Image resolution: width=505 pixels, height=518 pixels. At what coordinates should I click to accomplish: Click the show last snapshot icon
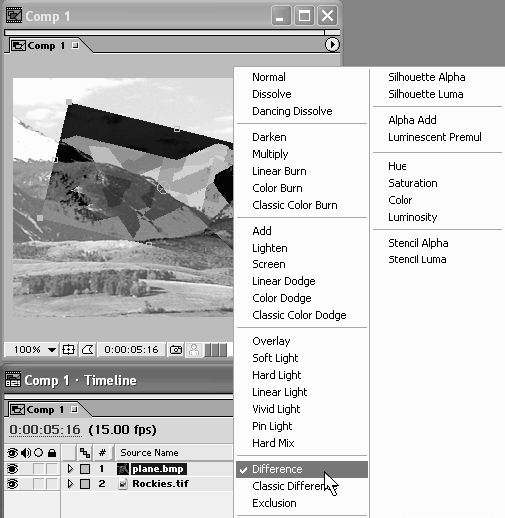tap(194, 350)
